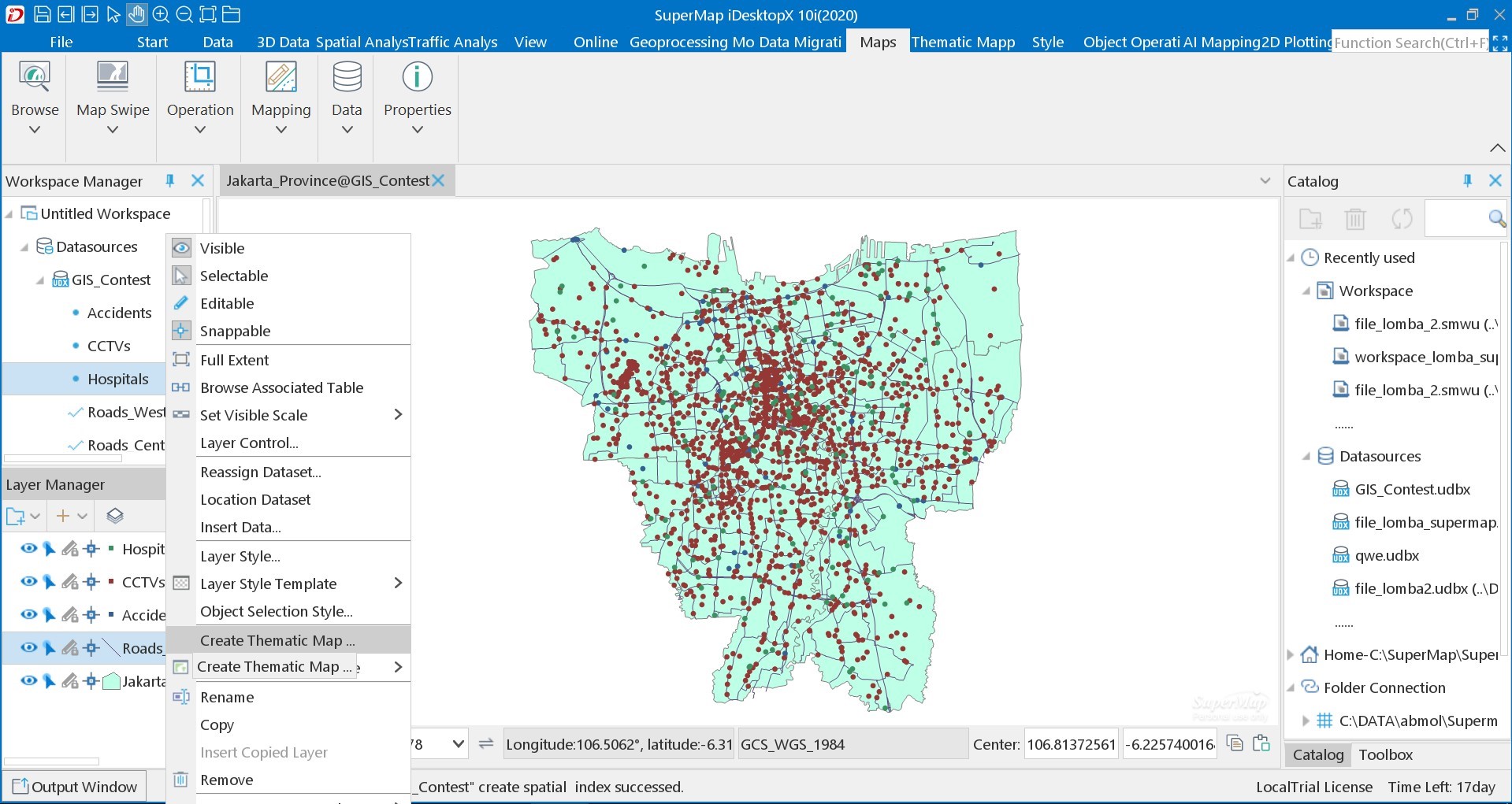Click the Operation ribbon icon

[x=200, y=77]
